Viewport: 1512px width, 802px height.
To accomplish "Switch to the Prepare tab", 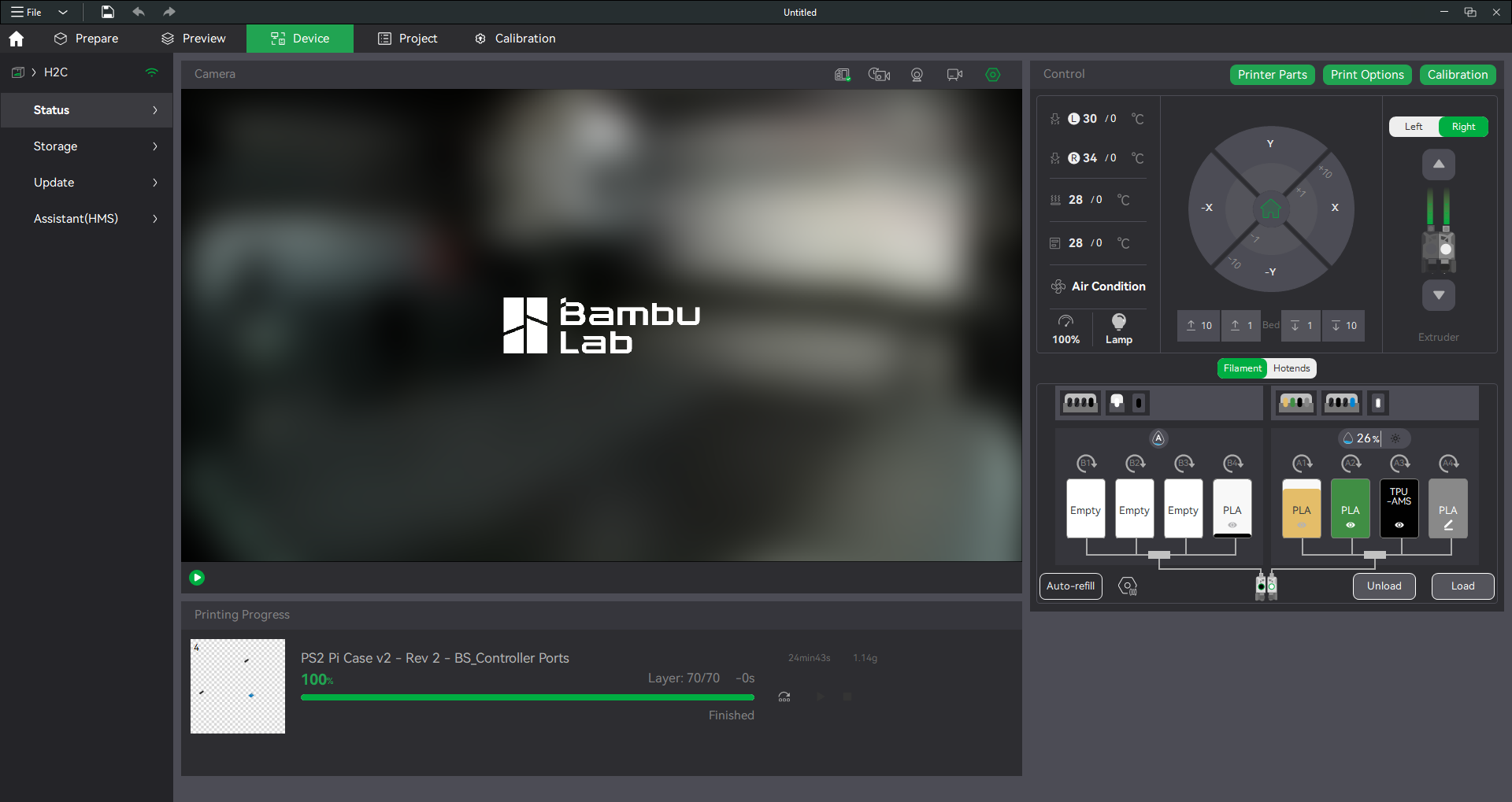I will click(87, 39).
